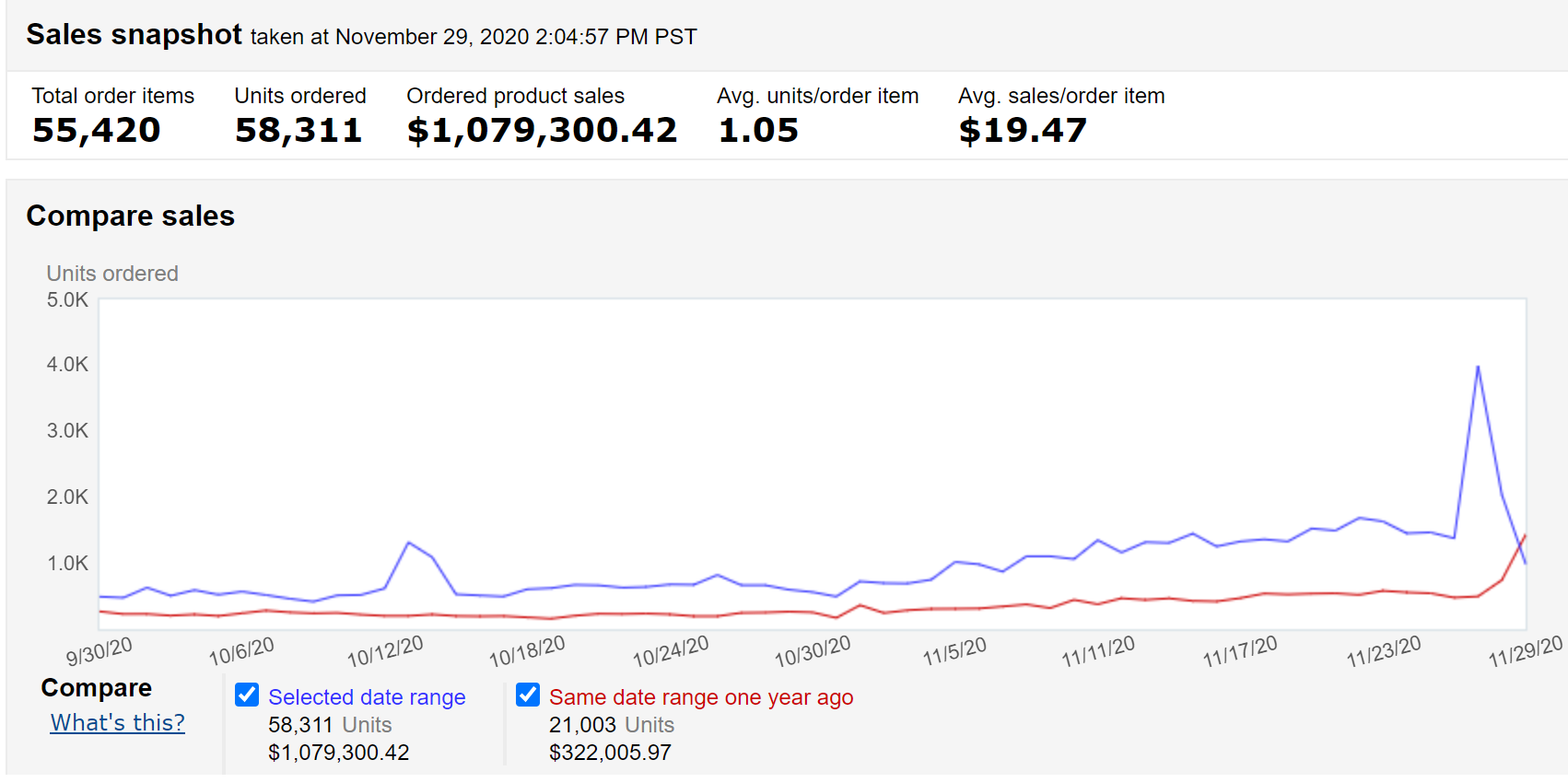1568x783 pixels.
Task: Click the 1.05 Avg. units/order item value
Action: pos(758,130)
